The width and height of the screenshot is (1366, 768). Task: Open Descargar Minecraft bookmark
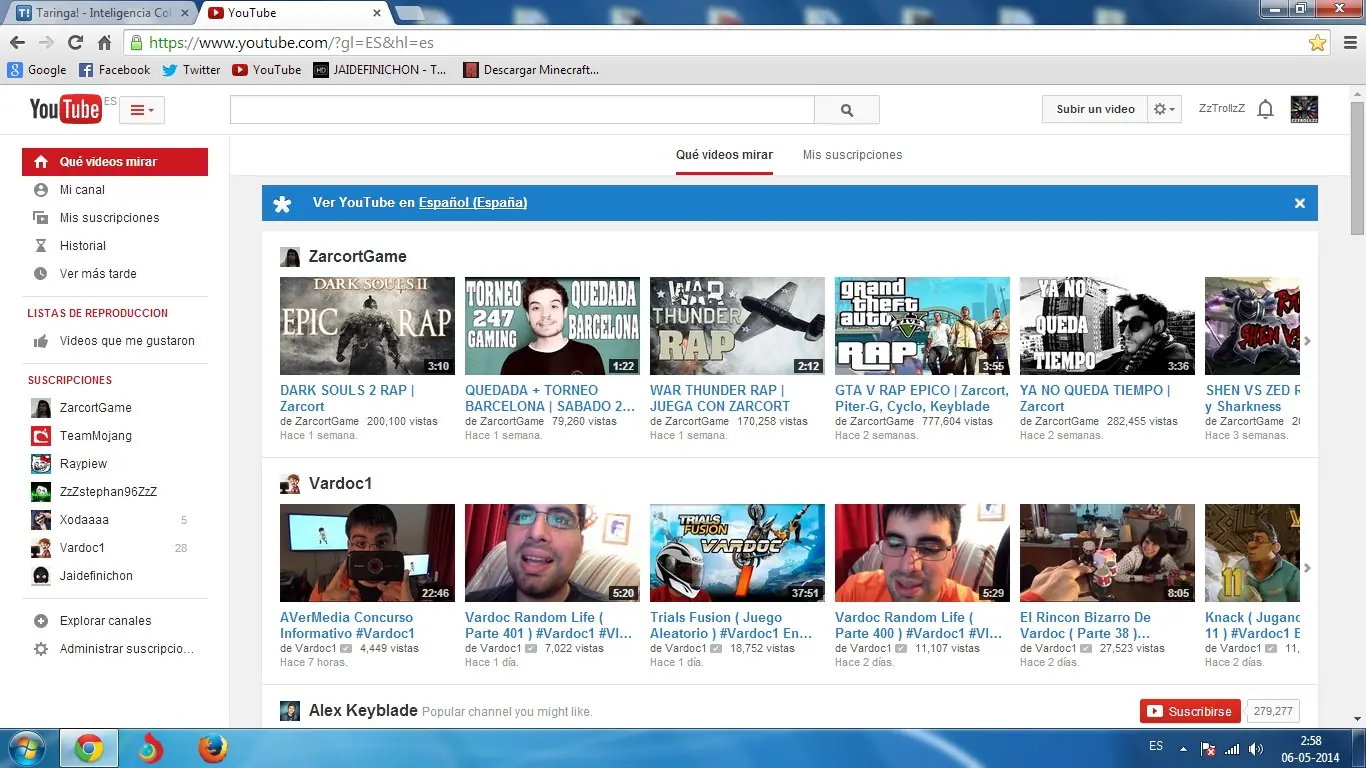coord(531,70)
